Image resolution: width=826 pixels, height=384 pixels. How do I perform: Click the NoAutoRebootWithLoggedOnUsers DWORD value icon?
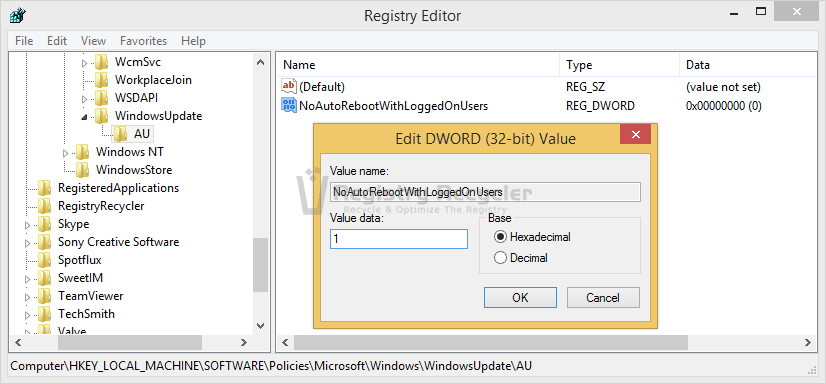tap(289, 105)
